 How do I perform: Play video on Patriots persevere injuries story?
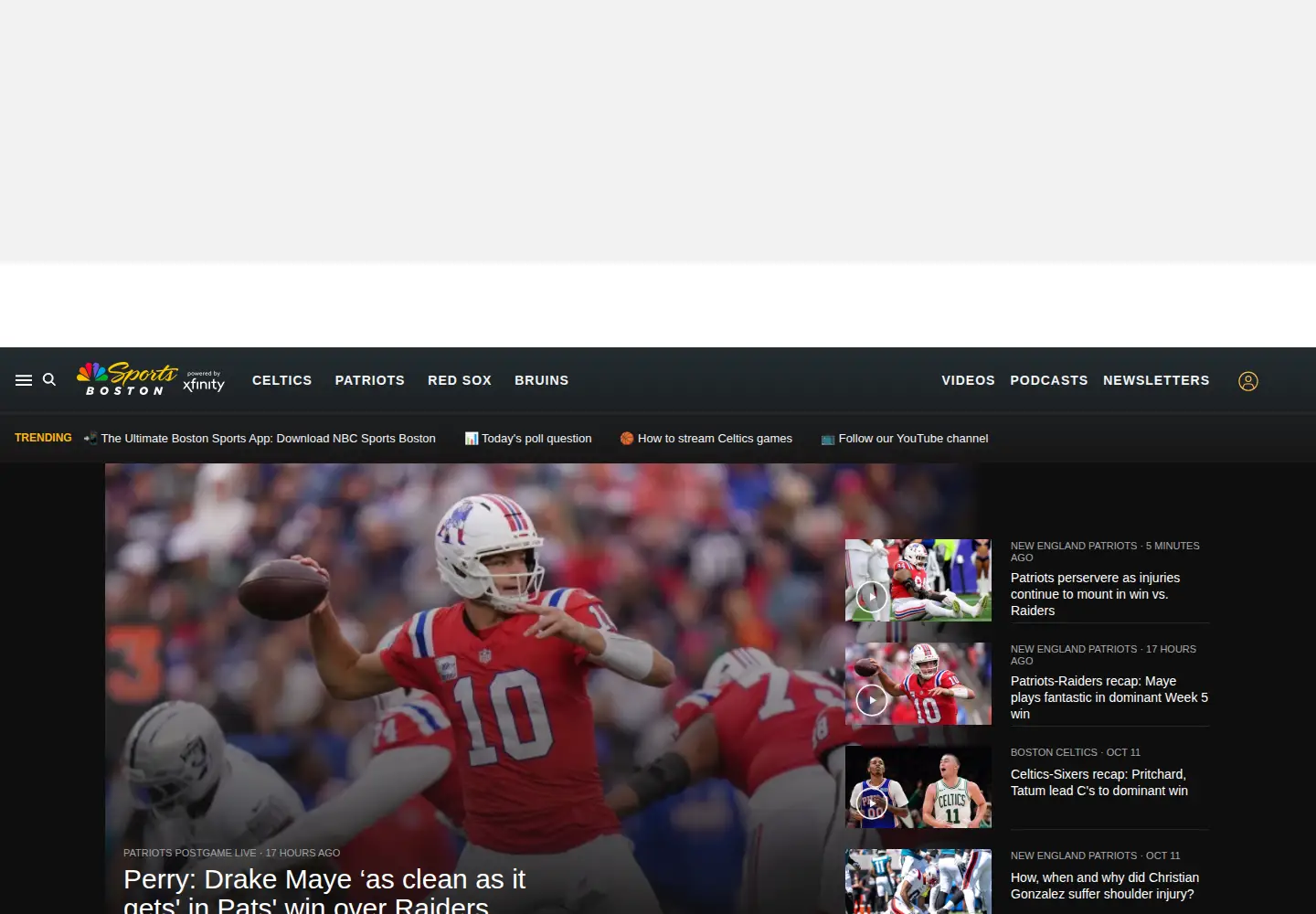[x=872, y=597]
